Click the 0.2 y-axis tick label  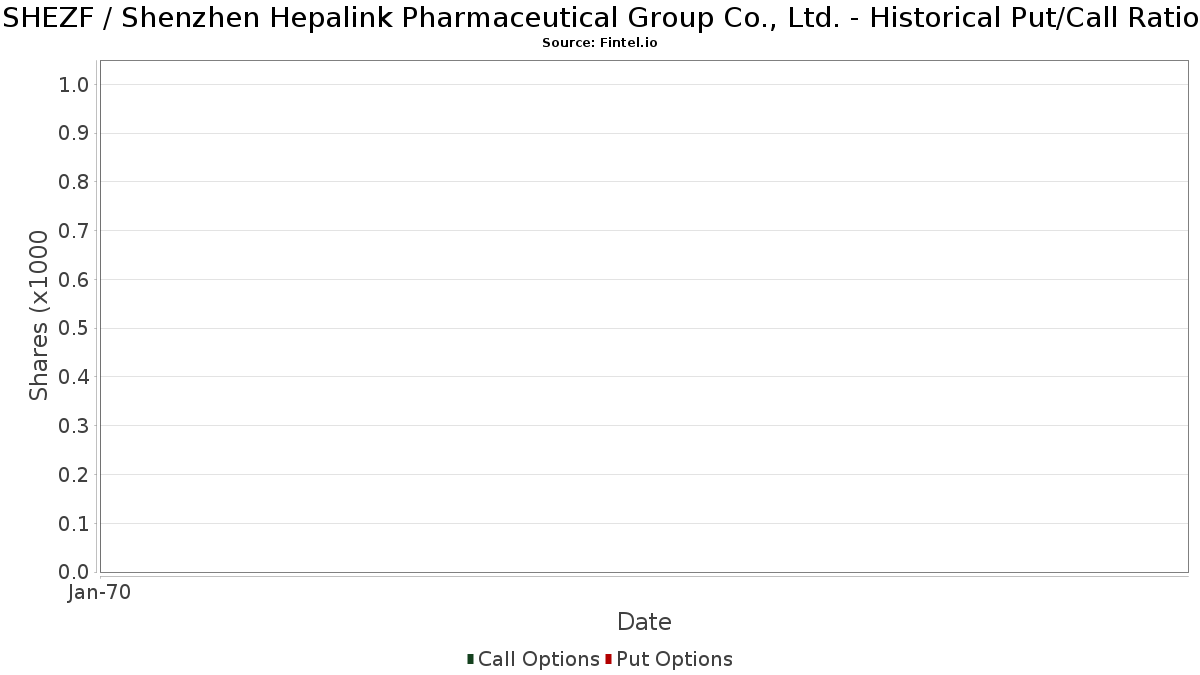click(x=75, y=475)
